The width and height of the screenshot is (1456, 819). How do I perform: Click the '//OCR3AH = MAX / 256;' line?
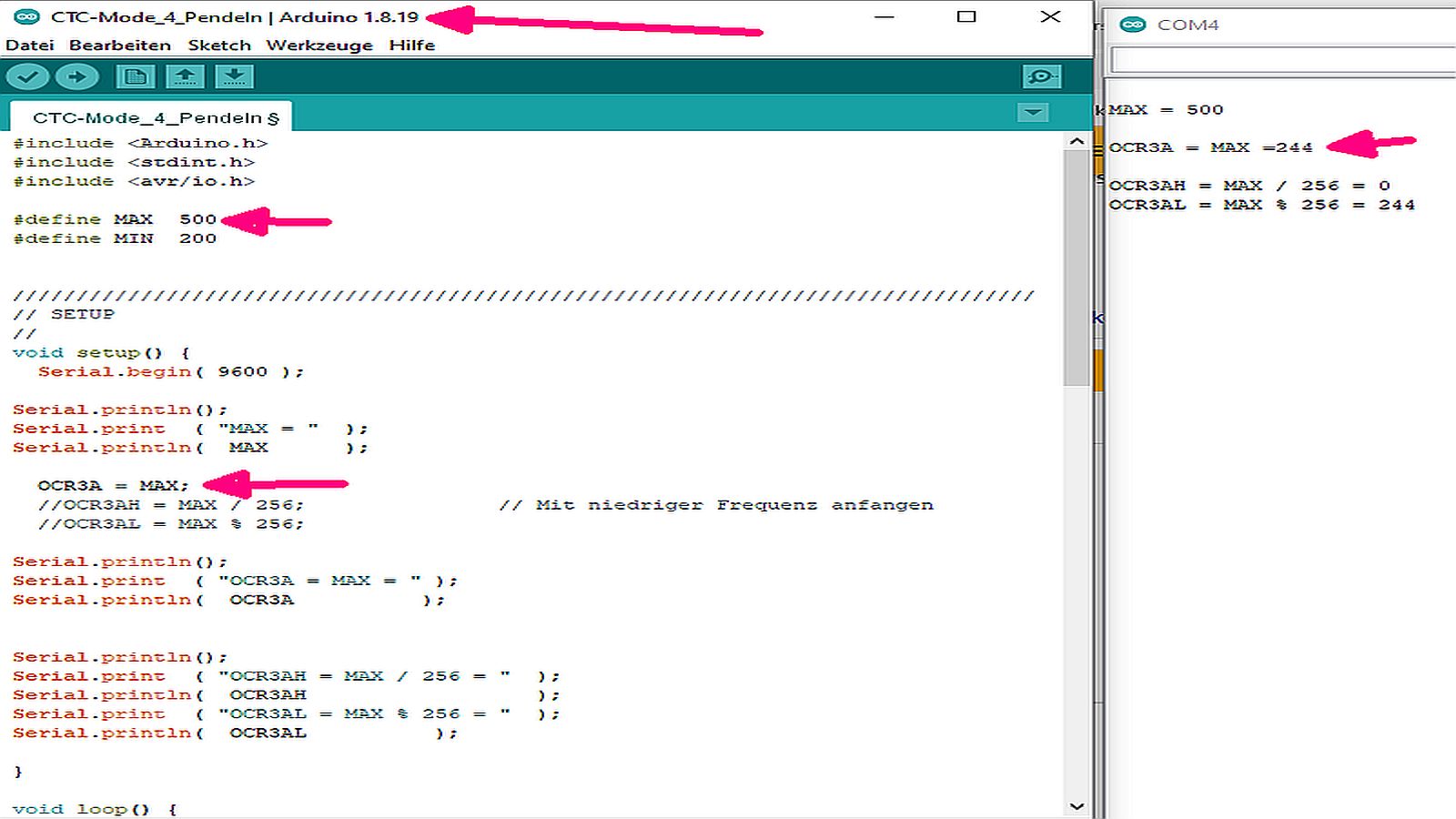[171, 505]
